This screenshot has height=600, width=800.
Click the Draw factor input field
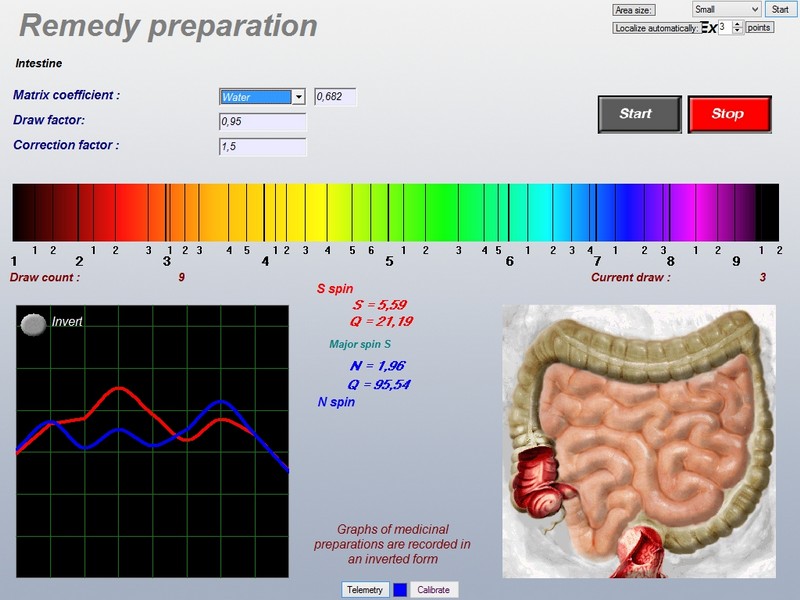click(262, 122)
